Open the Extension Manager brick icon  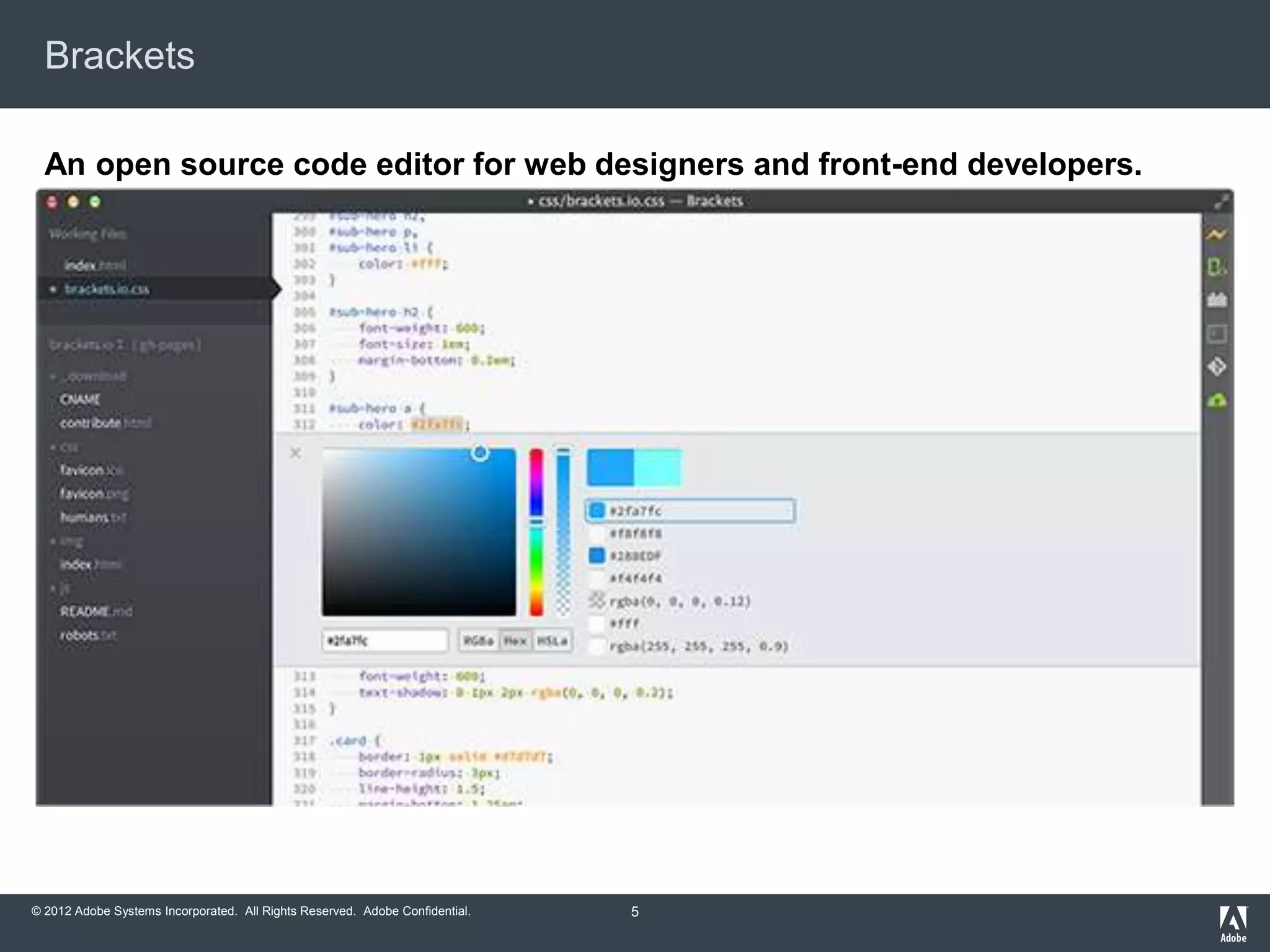click(x=1217, y=301)
